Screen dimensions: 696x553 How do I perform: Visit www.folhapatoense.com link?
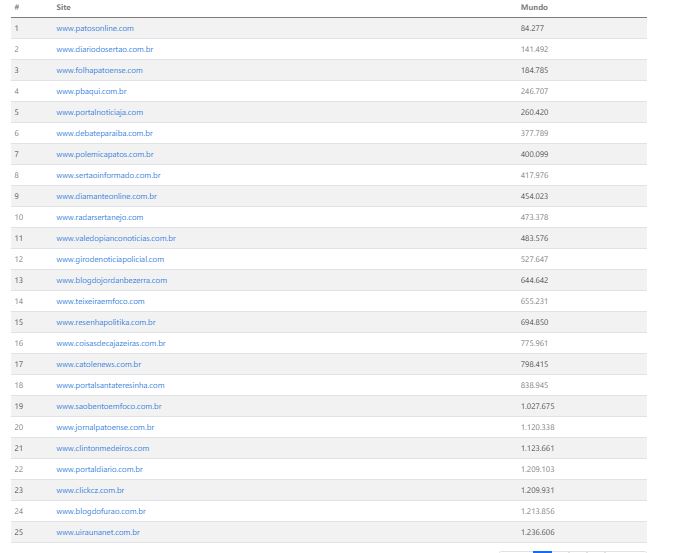click(99, 70)
